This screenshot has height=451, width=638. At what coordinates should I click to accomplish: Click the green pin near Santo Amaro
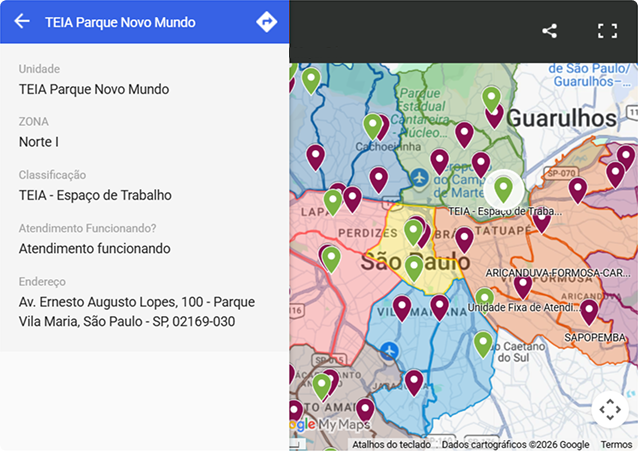[321, 387]
